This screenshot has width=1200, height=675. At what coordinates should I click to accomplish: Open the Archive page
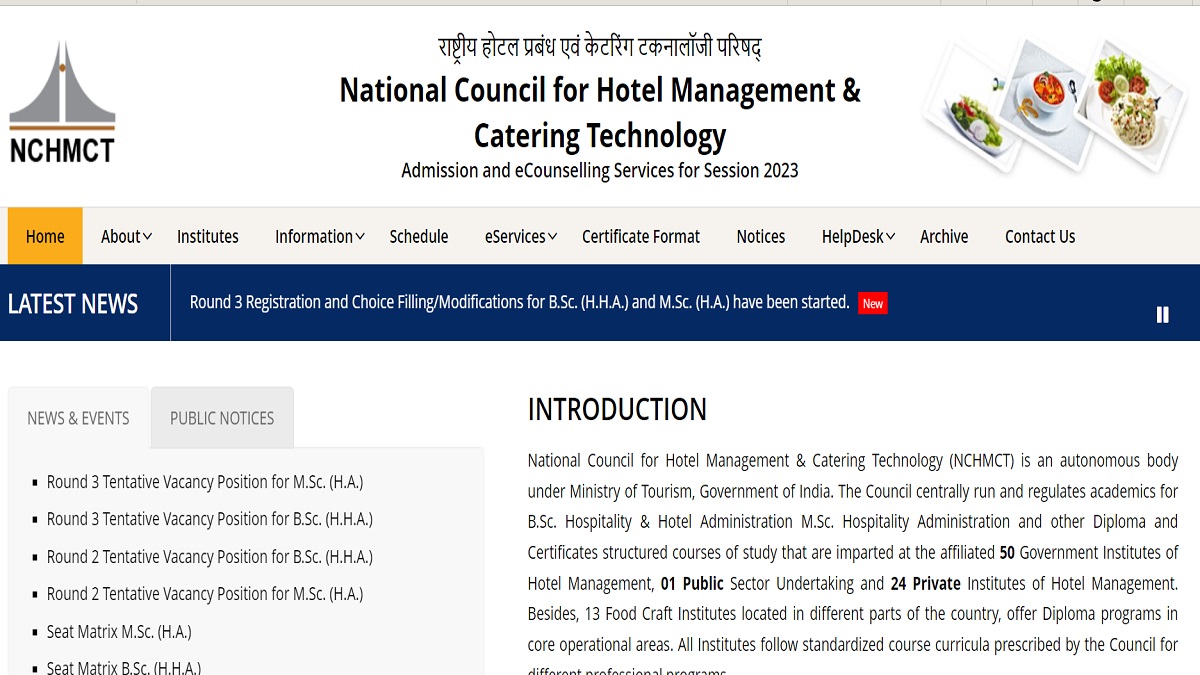944,236
